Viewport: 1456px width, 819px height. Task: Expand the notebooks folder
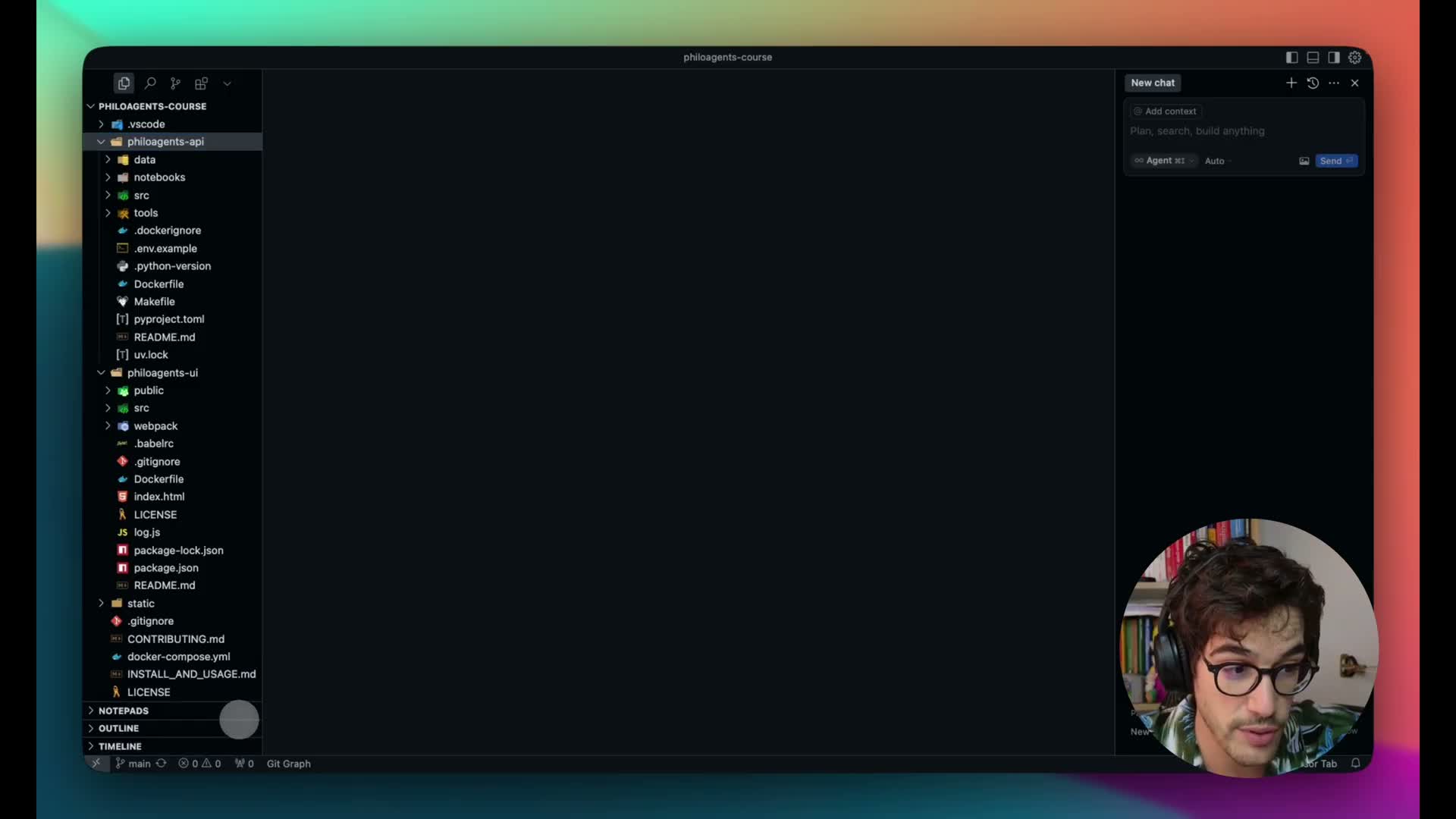159,177
